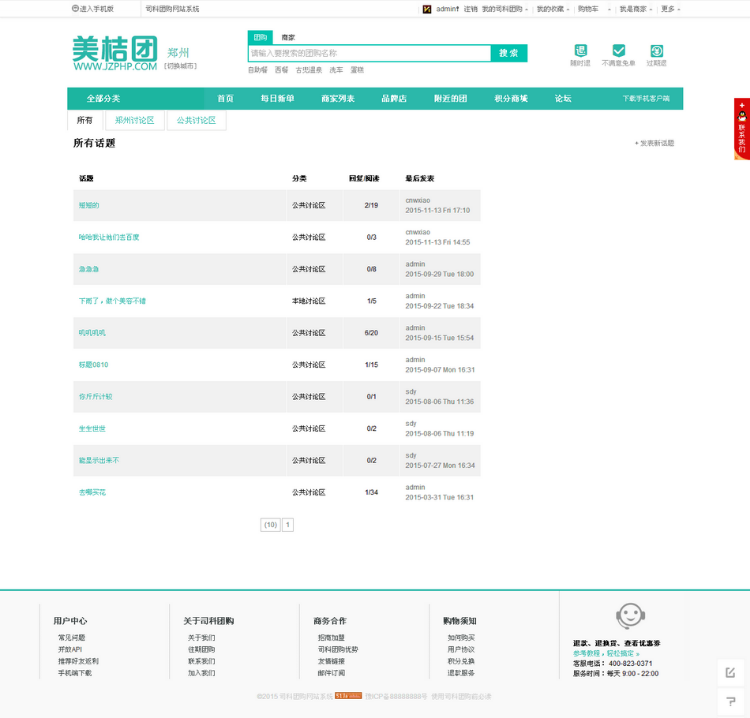Screen dimensions: 750x718
Task: Click the 自助餐 hot search keyword
Action: click(257, 70)
